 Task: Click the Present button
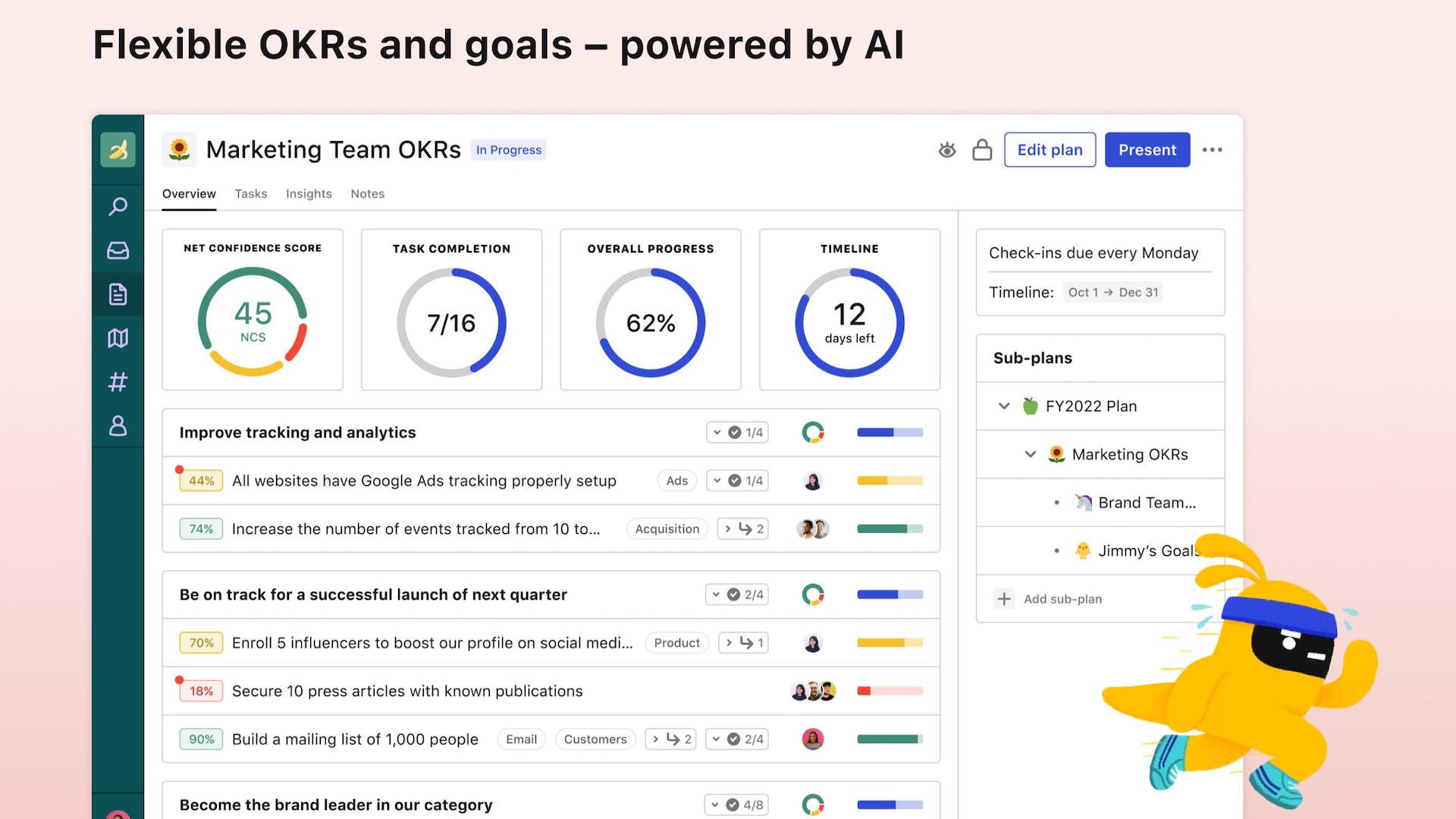click(1147, 149)
